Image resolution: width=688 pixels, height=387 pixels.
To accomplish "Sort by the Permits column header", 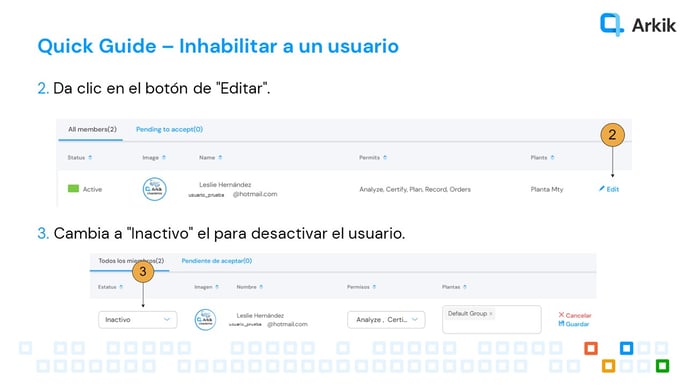I will (373, 158).
